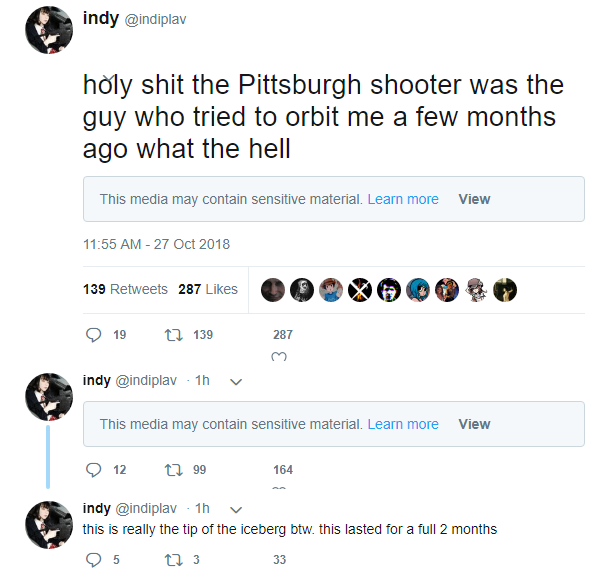The height and width of the screenshot is (576, 600).
Task: Click the retweet icon showing 3
Action: pos(173,560)
